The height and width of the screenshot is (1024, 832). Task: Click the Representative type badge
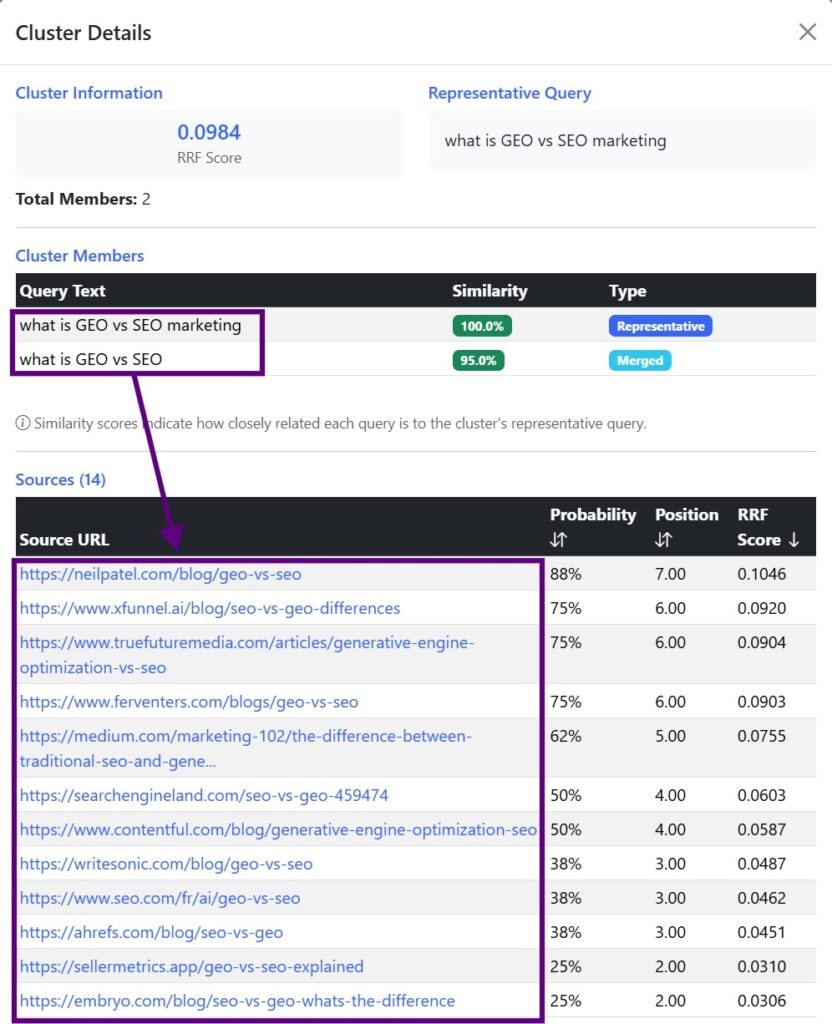tap(660, 326)
